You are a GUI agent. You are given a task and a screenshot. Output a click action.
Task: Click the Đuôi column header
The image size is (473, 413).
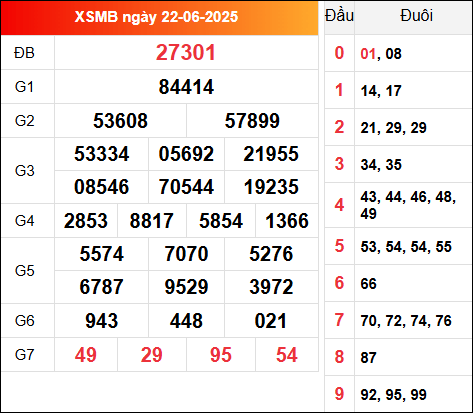pyautogui.click(x=416, y=16)
